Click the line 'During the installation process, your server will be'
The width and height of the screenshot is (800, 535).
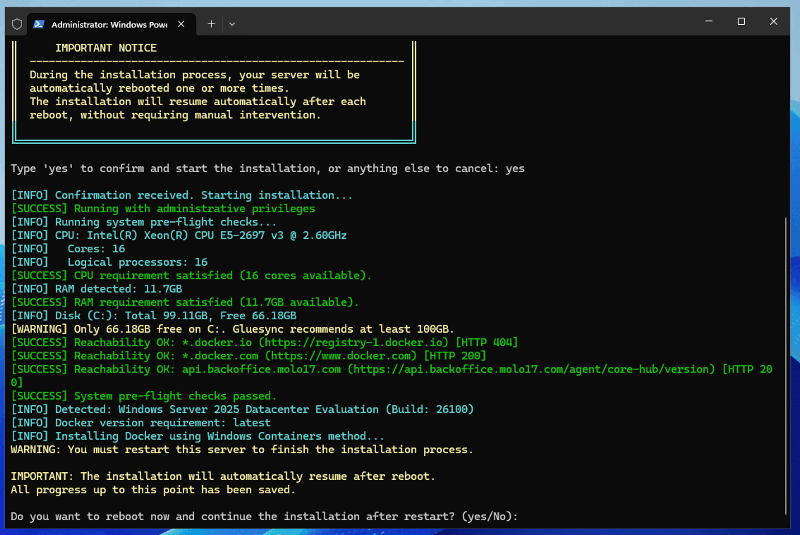[x=195, y=75]
